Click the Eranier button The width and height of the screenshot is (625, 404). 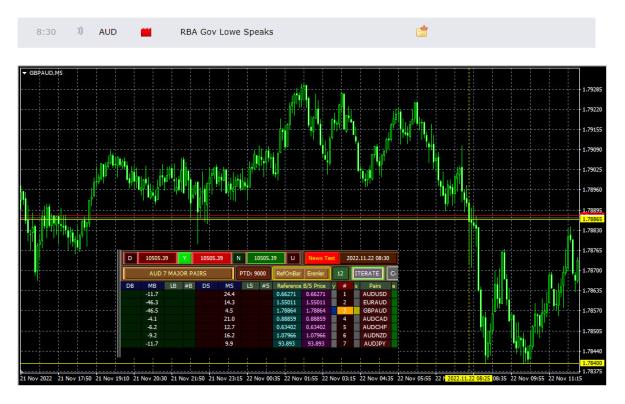(x=316, y=274)
